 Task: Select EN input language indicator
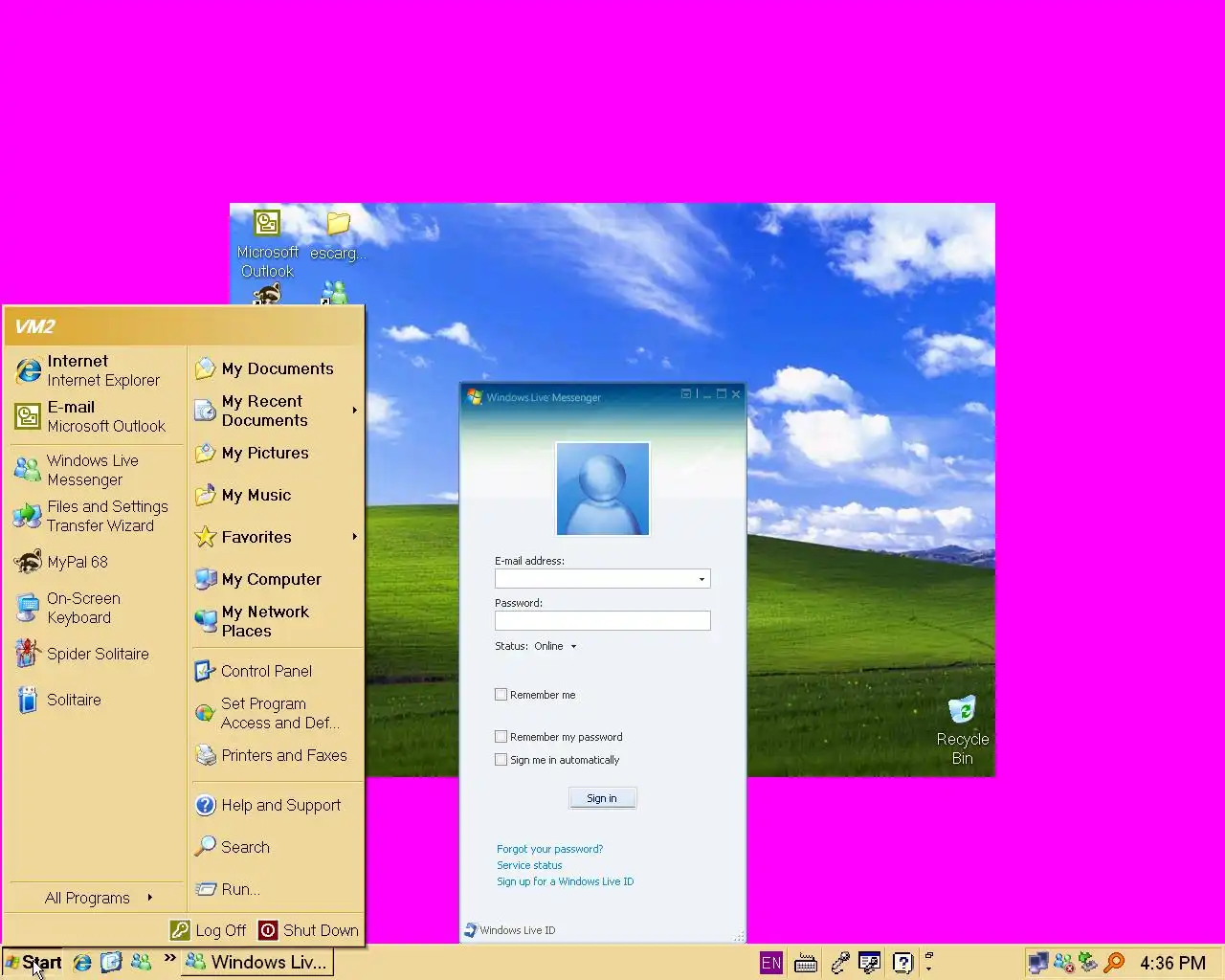point(771,963)
